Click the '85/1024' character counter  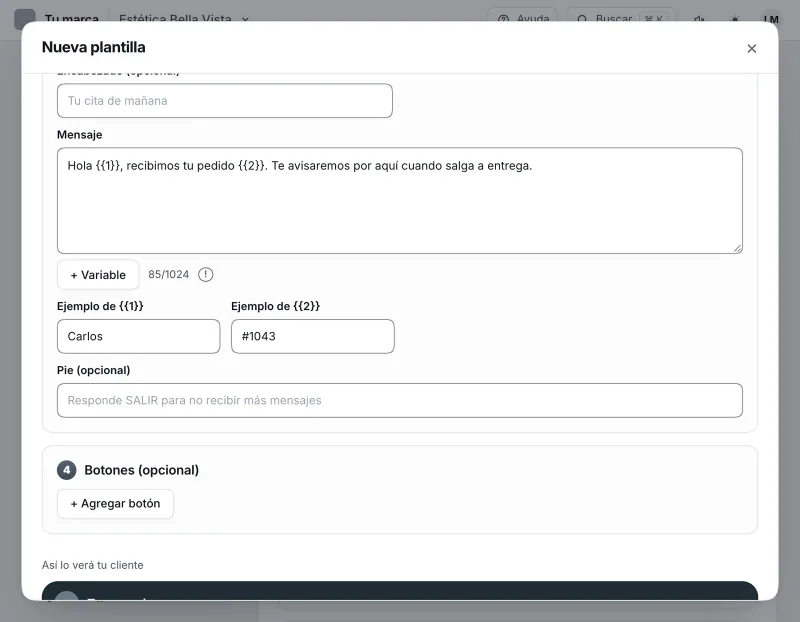pos(168,275)
